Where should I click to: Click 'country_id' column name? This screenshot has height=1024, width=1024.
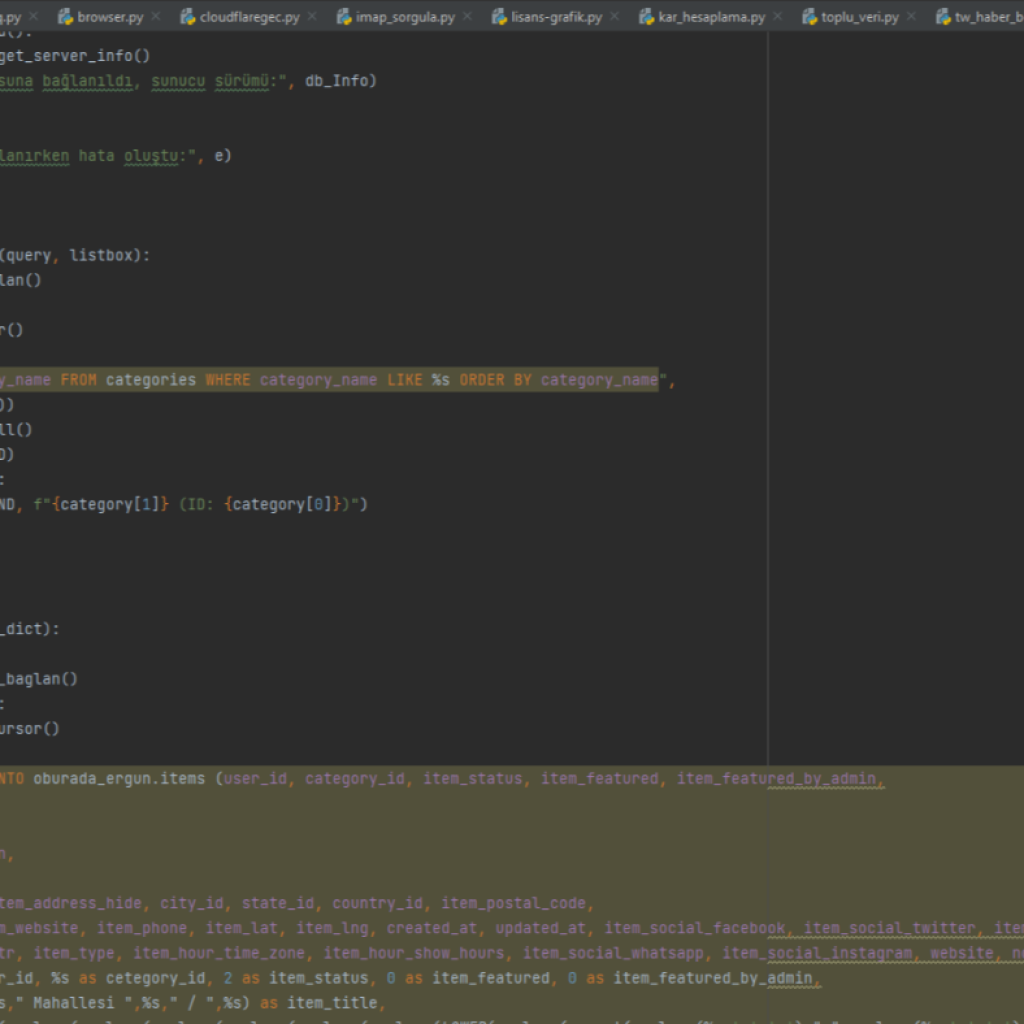[x=377, y=904]
